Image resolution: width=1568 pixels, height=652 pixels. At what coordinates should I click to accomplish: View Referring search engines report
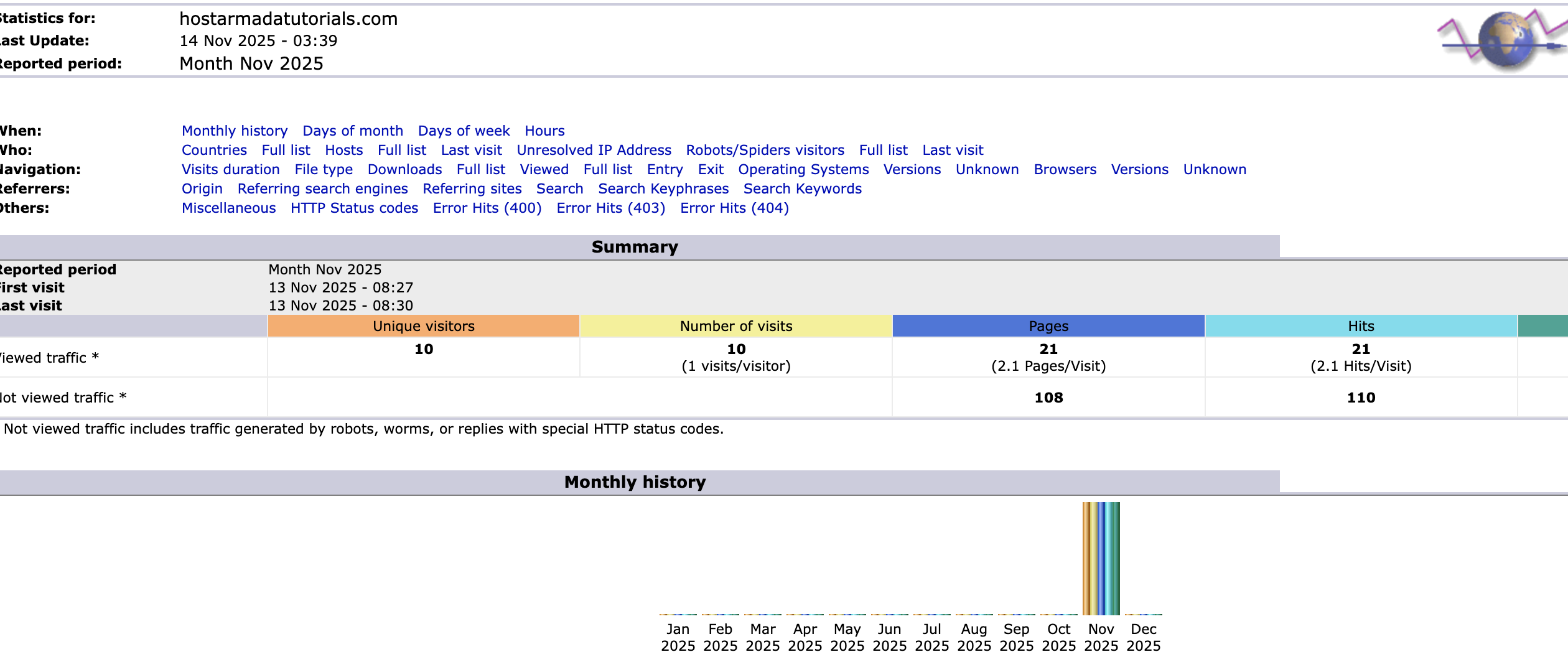coord(322,189)
